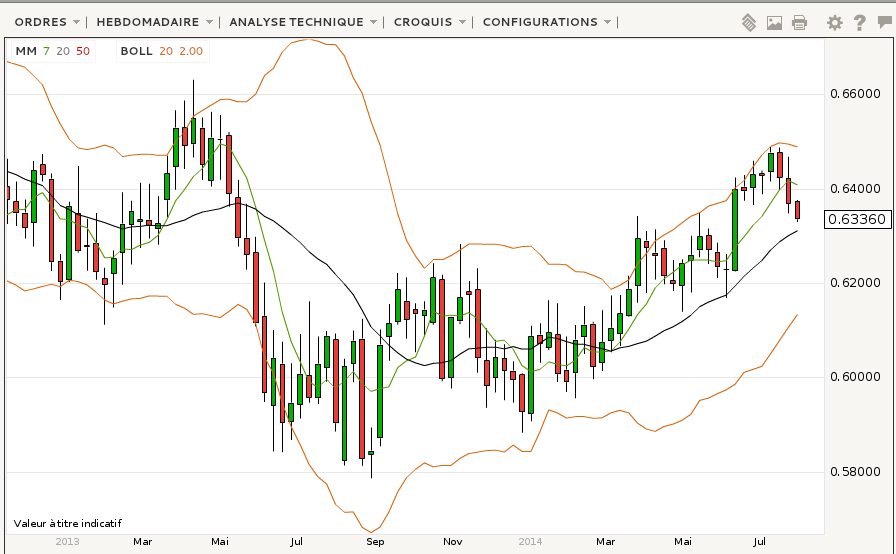Image resolution: width=896 pixels, height=554 pixels.
Task: Expand the CONFIGURATIONS dropdown arrow
Action: [607, 22]
